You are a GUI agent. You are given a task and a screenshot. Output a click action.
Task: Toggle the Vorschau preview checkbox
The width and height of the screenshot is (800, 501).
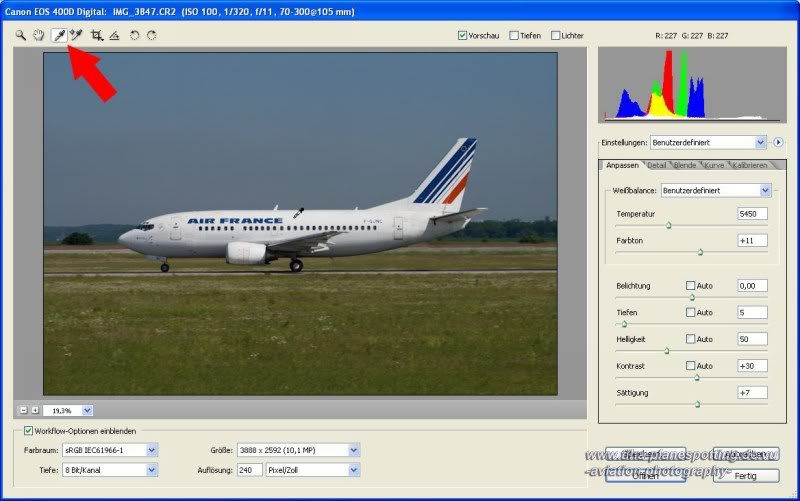[x=462, y=35]
